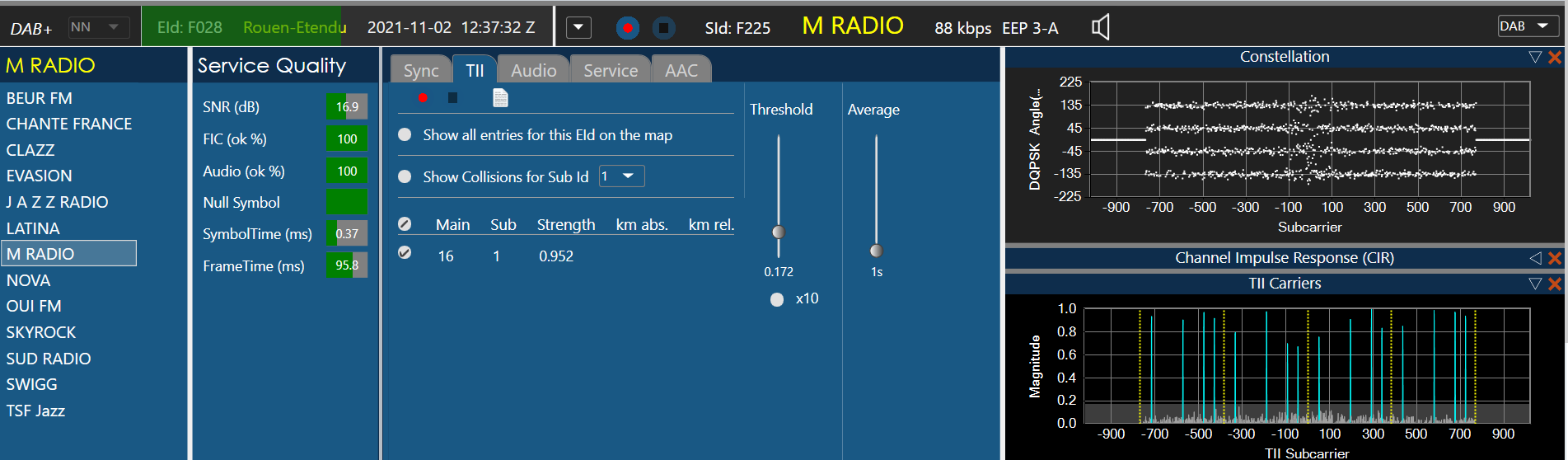
Task: Click the SymbolTime (ms) value 0.37
Action: [347, 233]
